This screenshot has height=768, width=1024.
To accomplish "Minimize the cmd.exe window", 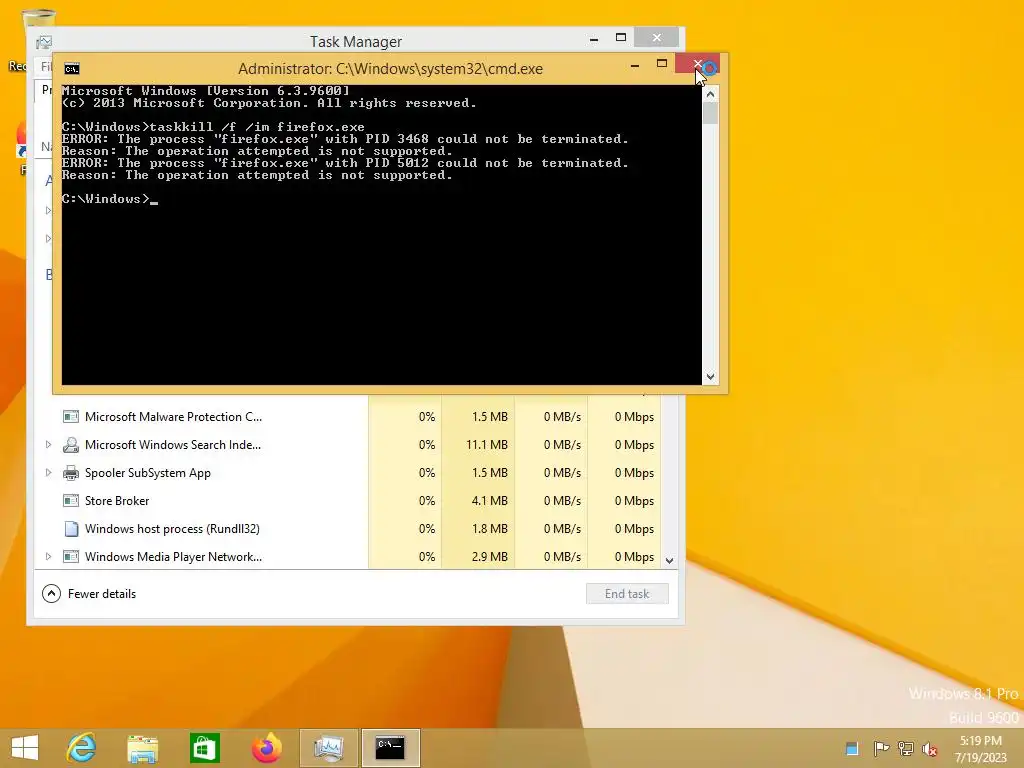I will click(x=635, y=65).
